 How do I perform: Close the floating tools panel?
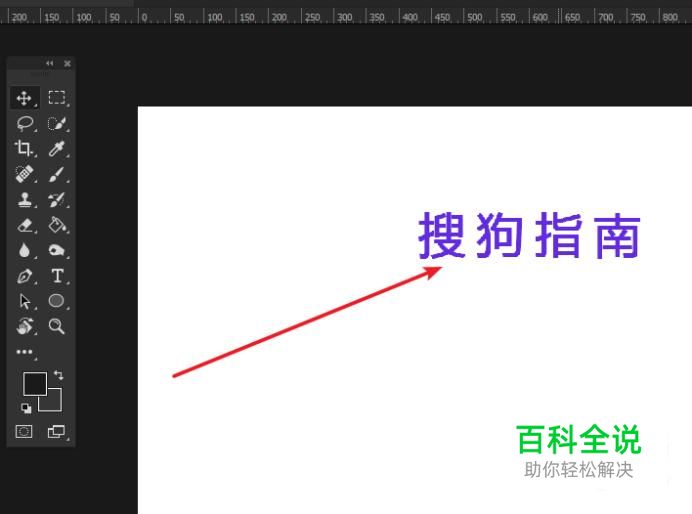[x=67, y=64]
